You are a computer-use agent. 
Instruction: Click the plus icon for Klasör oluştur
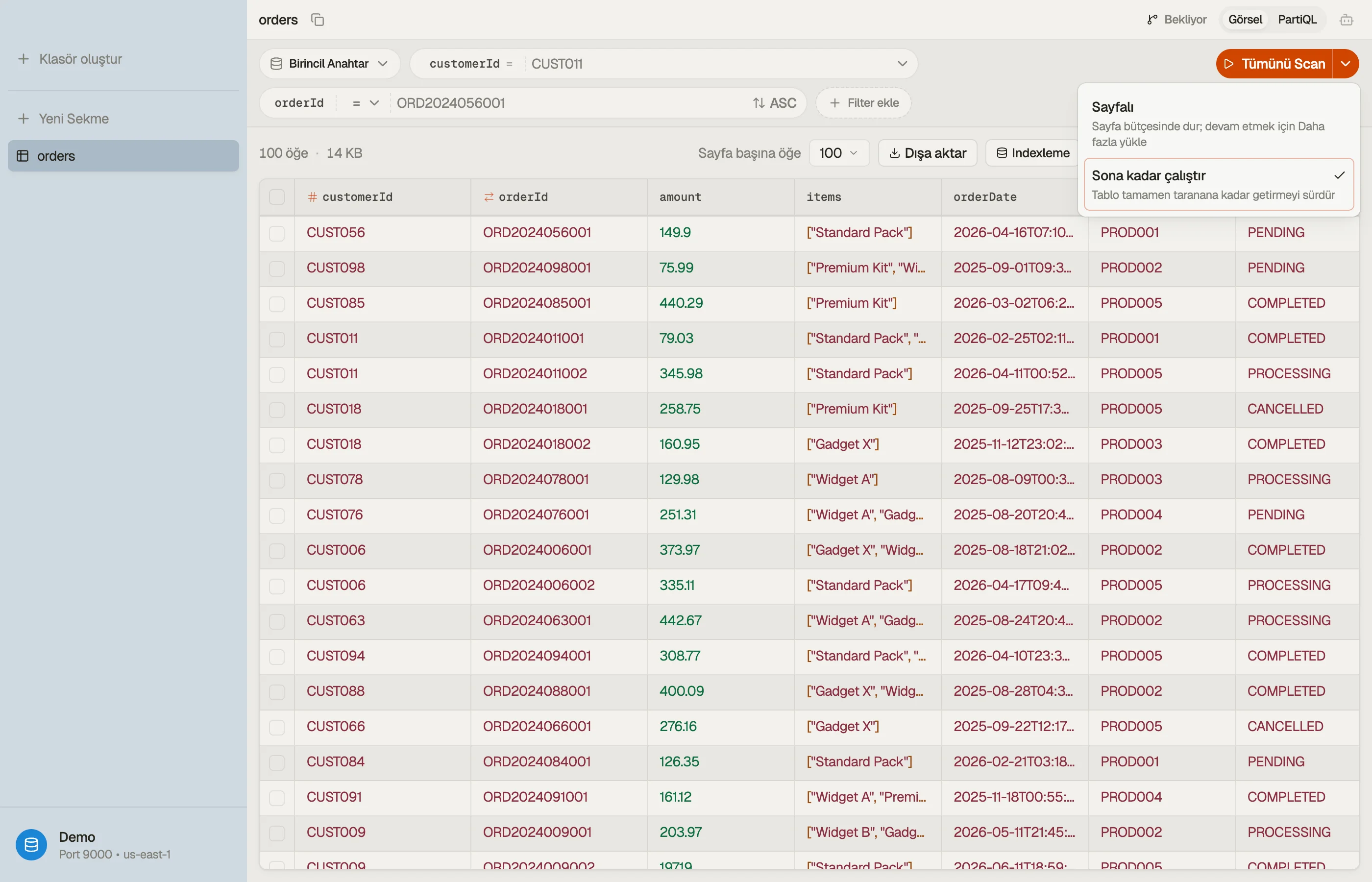pos(24,59)
